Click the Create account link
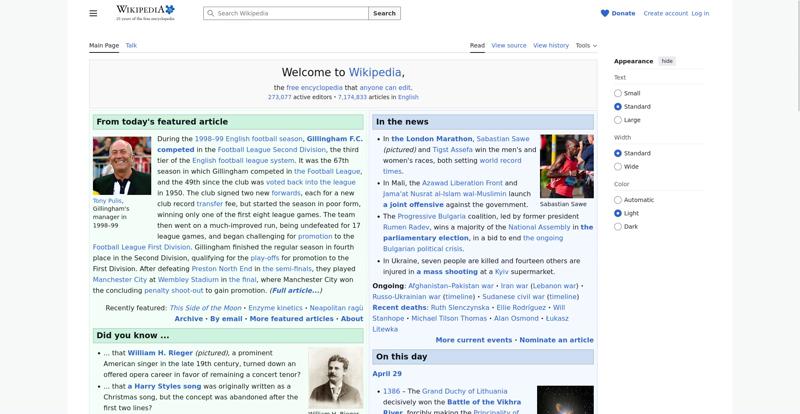This screenshot has width=800, height=414. (665, 13)
